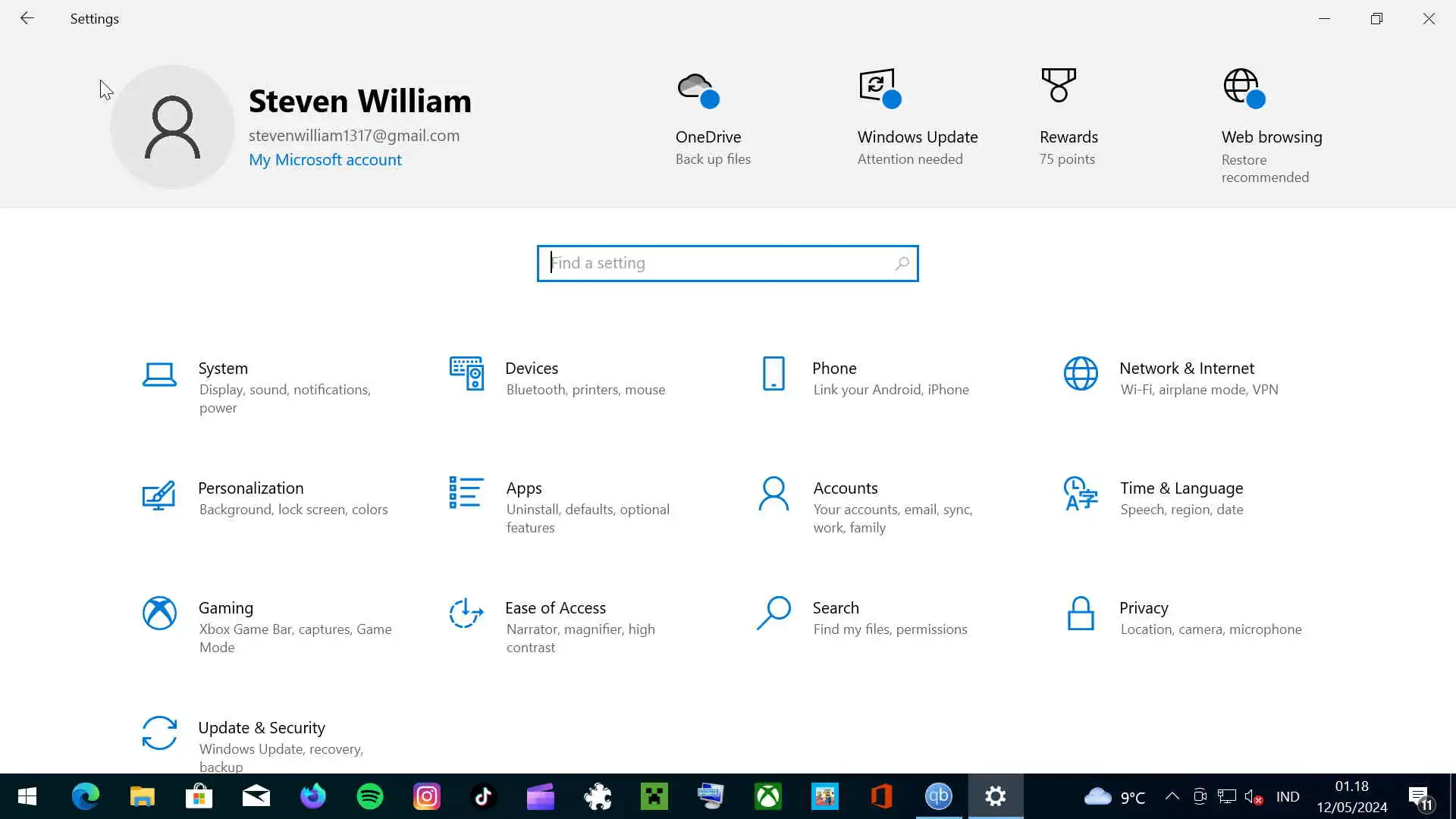Open Devices settings icon

tap(466, 373)
